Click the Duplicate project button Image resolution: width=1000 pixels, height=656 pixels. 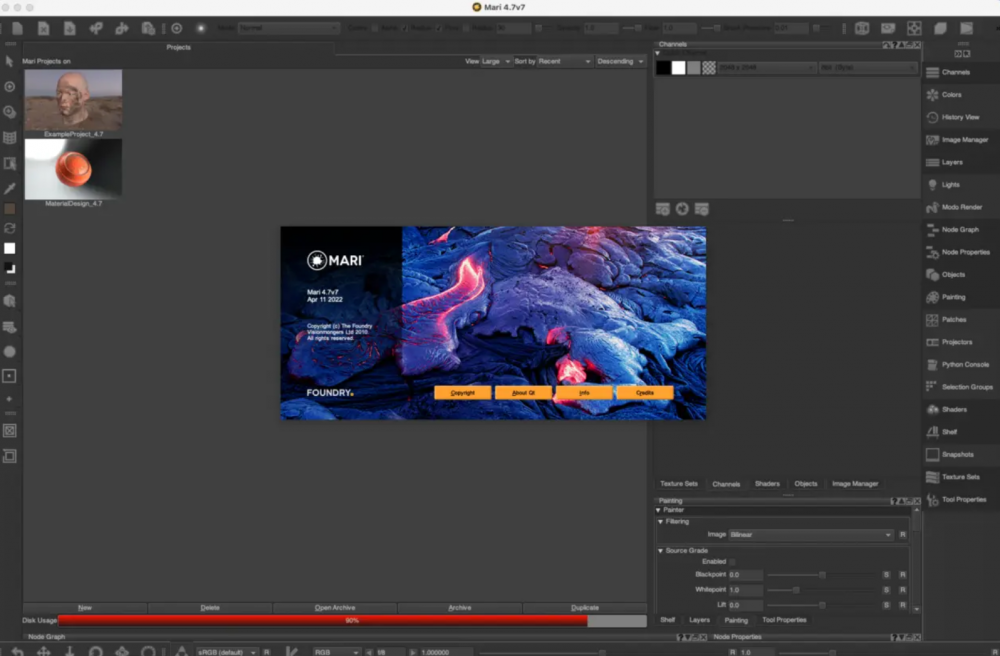[x=585, y=608]
